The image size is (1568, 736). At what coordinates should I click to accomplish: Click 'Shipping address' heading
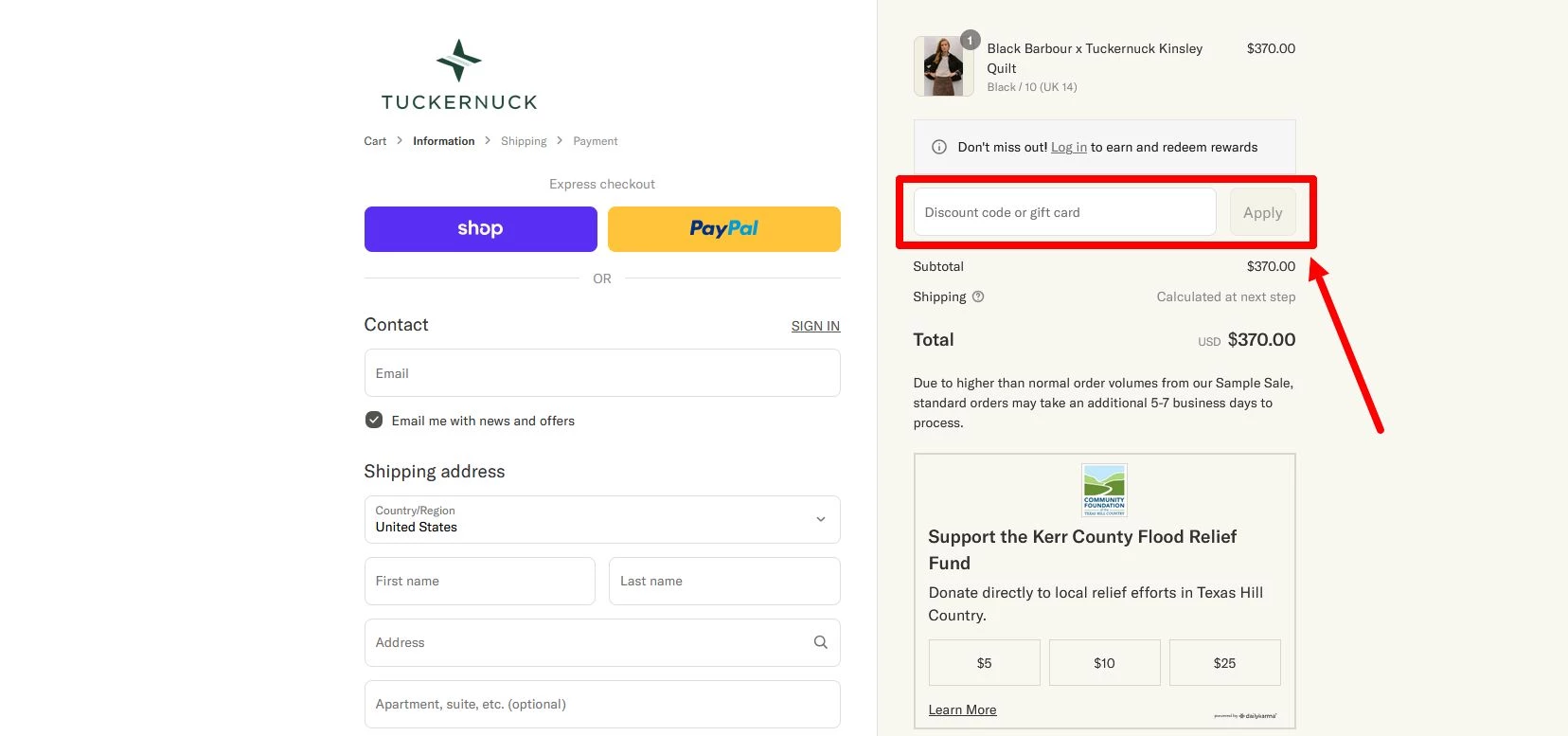click(x=435, y=472)
